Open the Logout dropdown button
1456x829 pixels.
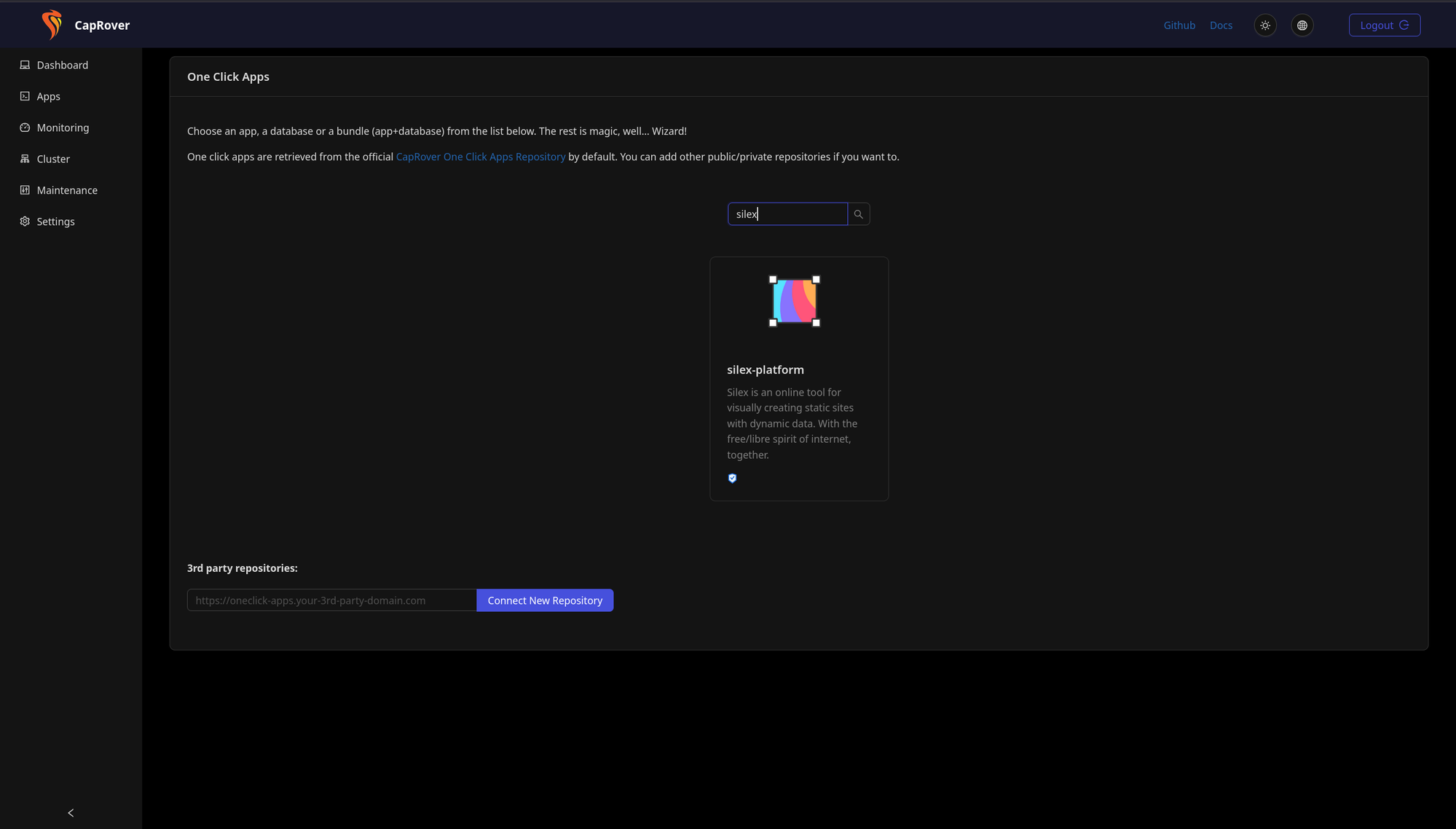(x=1384, y=24)
